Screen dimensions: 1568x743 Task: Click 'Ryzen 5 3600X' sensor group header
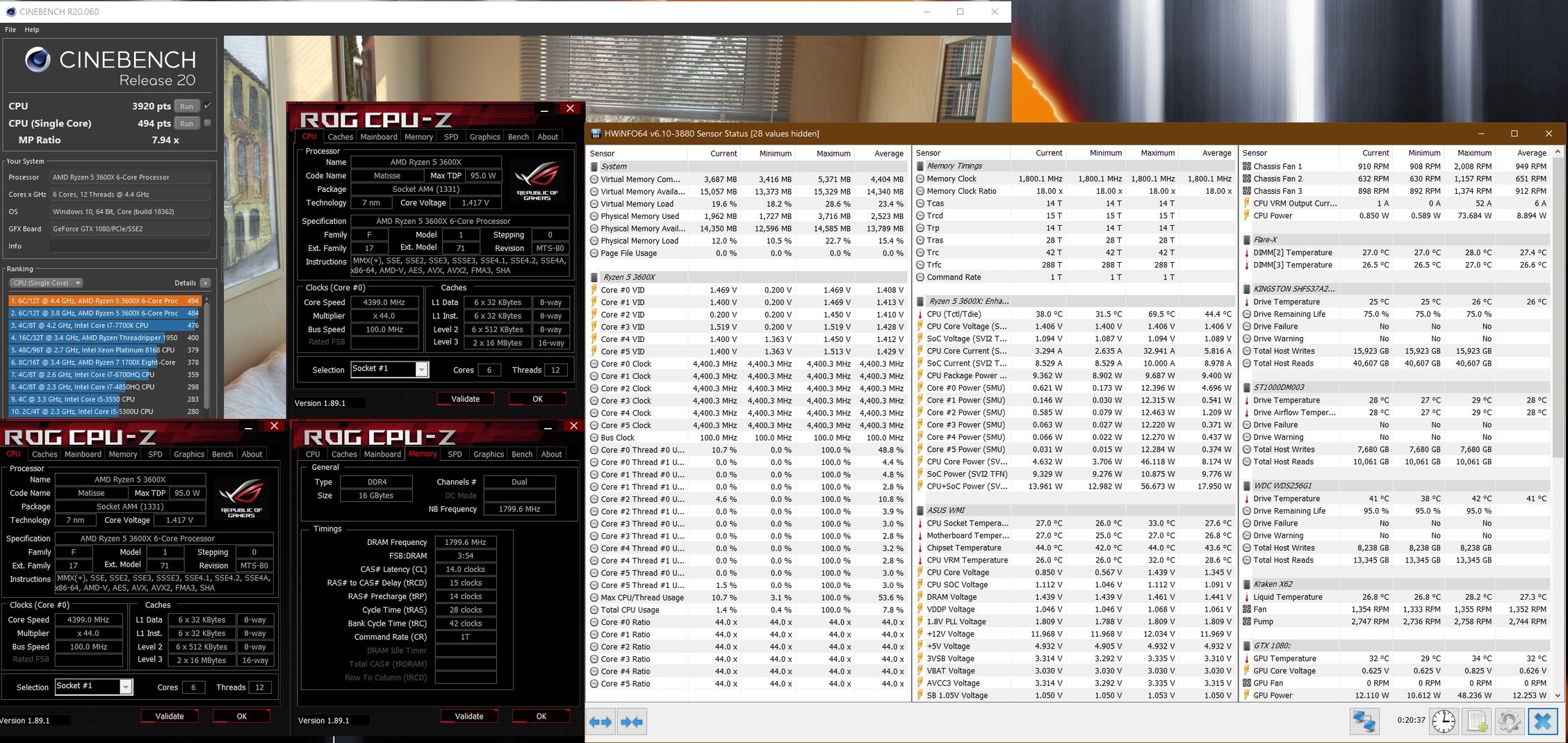coord(747,277)
